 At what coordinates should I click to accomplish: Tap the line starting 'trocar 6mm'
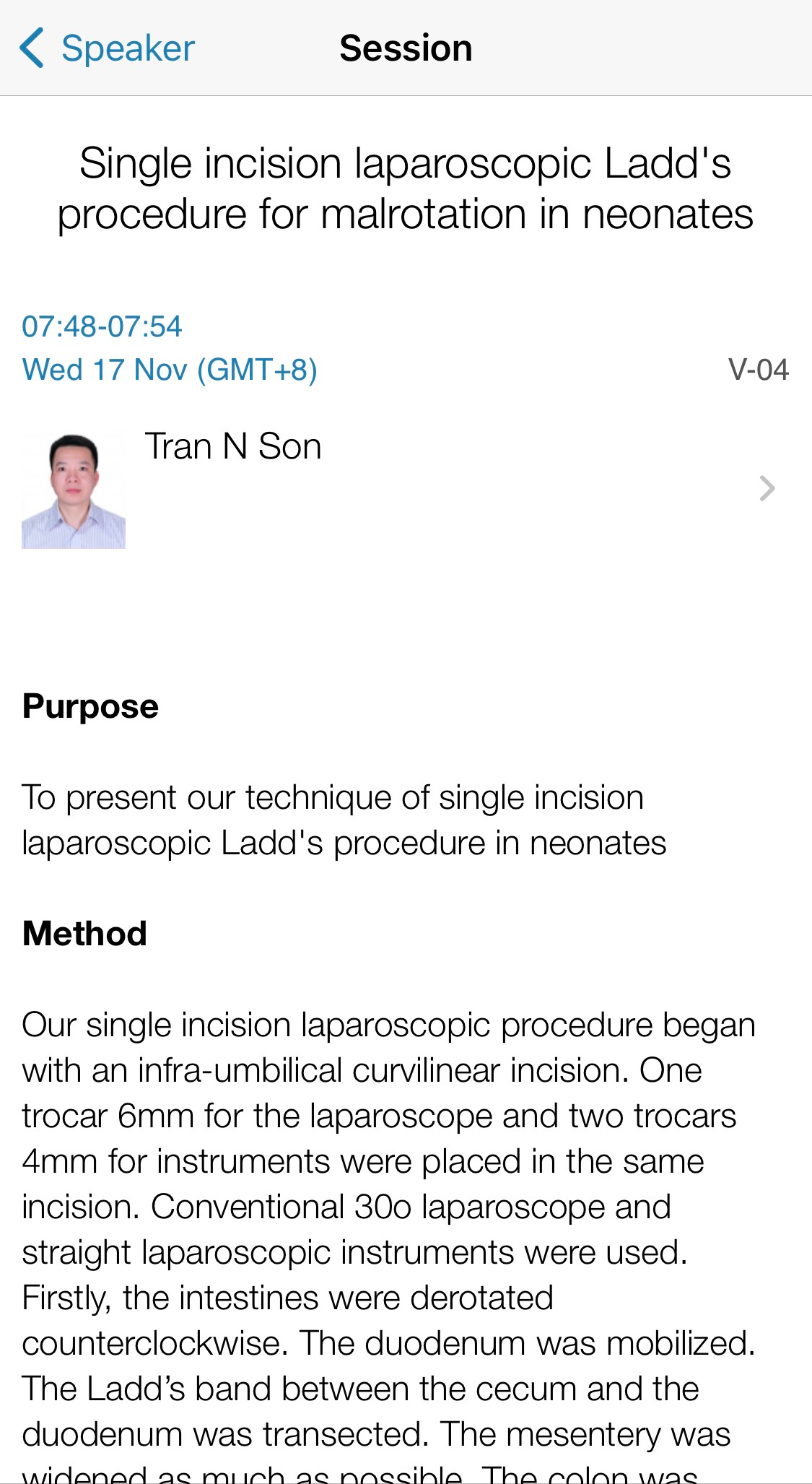tap(379, 1116)
